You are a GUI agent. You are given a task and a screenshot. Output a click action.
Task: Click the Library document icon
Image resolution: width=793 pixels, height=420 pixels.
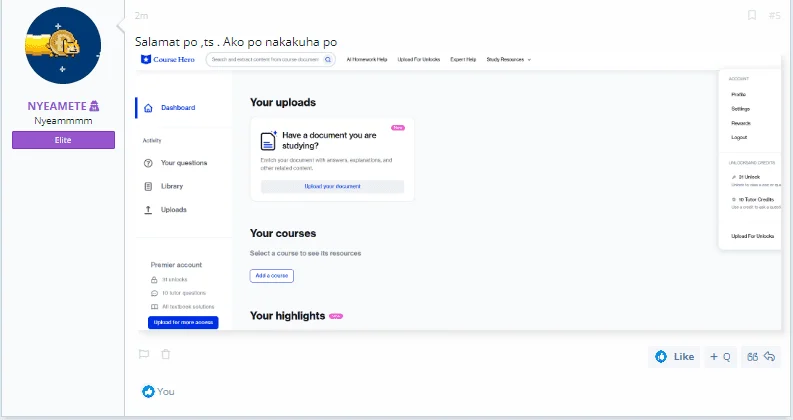[x=148, y=186]
